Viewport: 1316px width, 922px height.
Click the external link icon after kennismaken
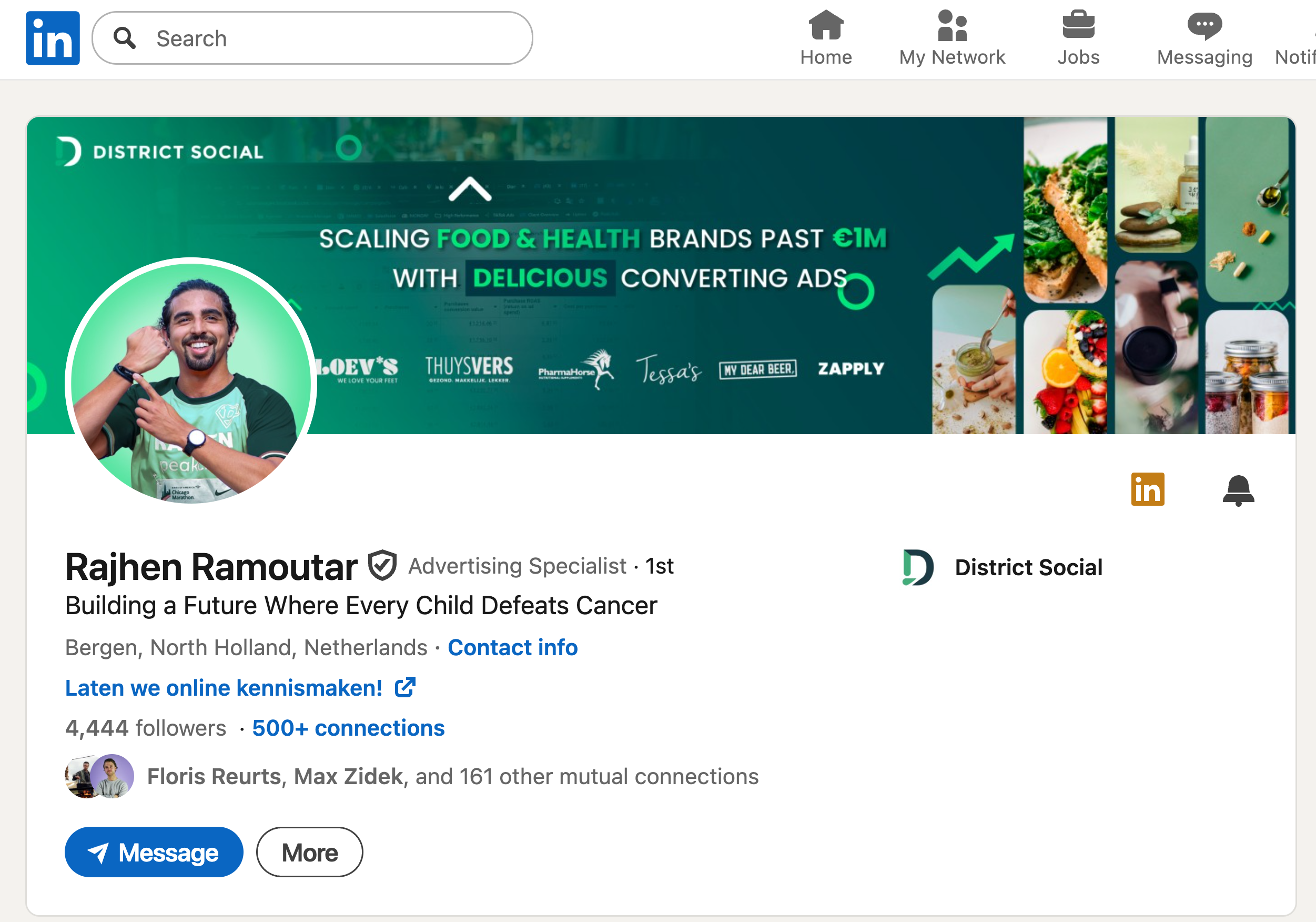(404, 687)
